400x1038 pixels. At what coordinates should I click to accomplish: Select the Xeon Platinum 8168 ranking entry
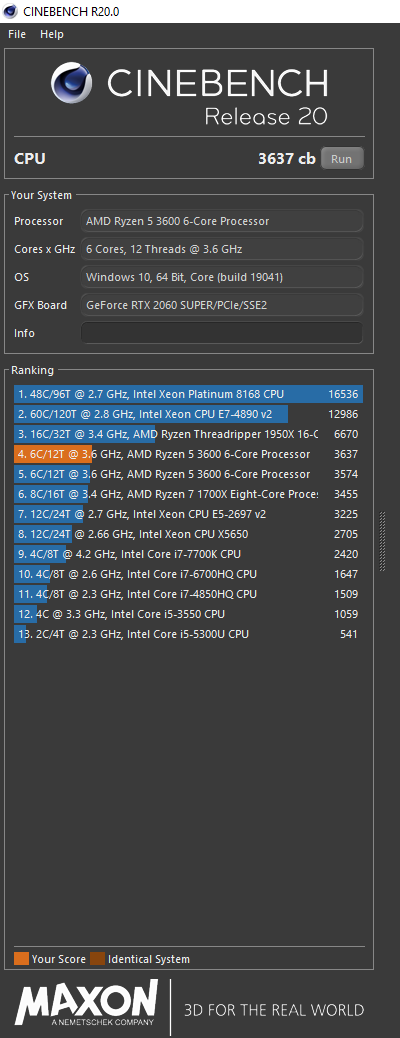coord(188,395)
